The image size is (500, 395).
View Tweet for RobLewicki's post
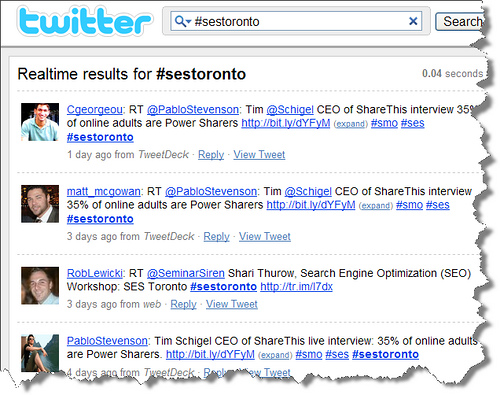click(232, 304)
